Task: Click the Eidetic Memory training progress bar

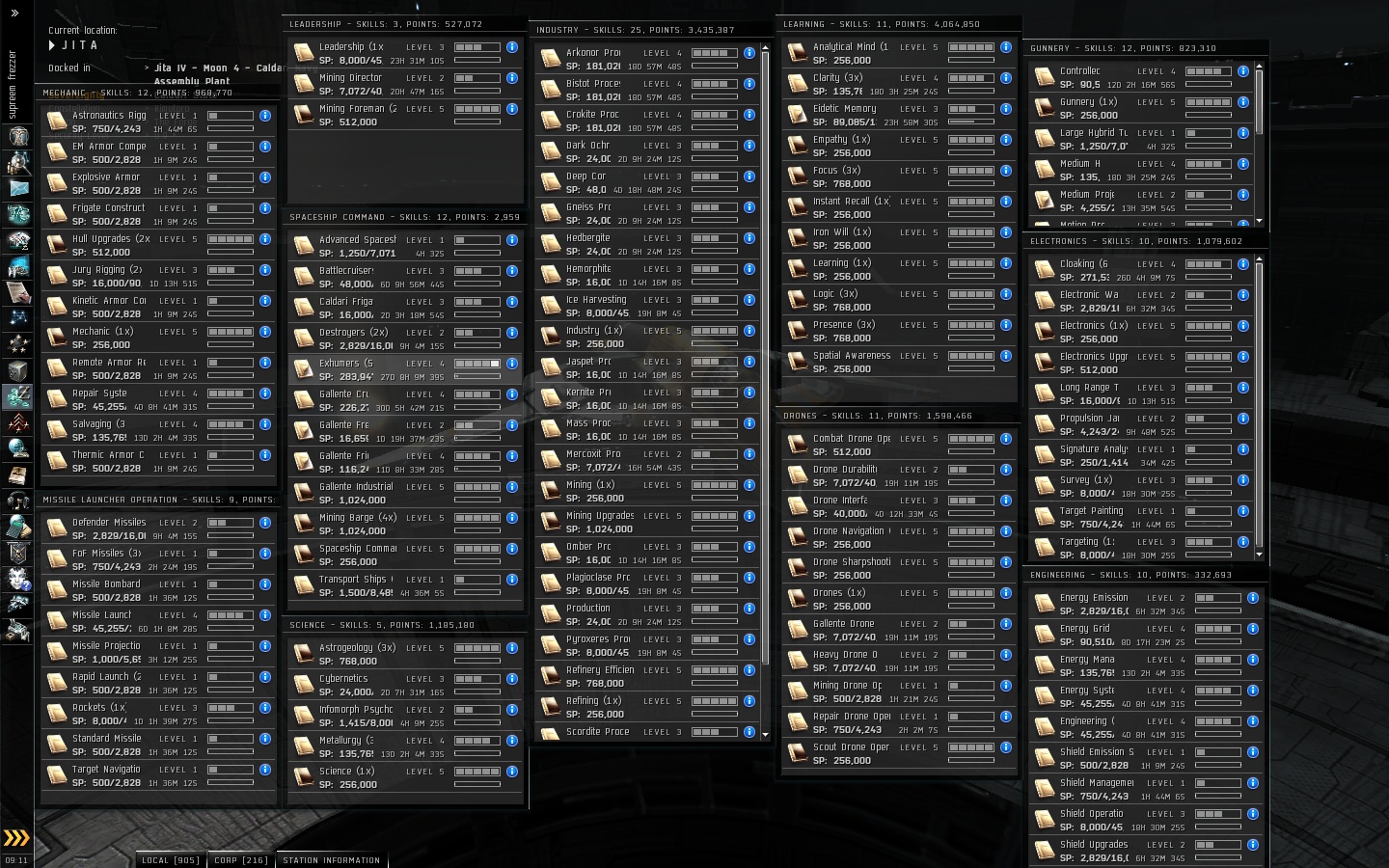Action: (x=970, y=122)
